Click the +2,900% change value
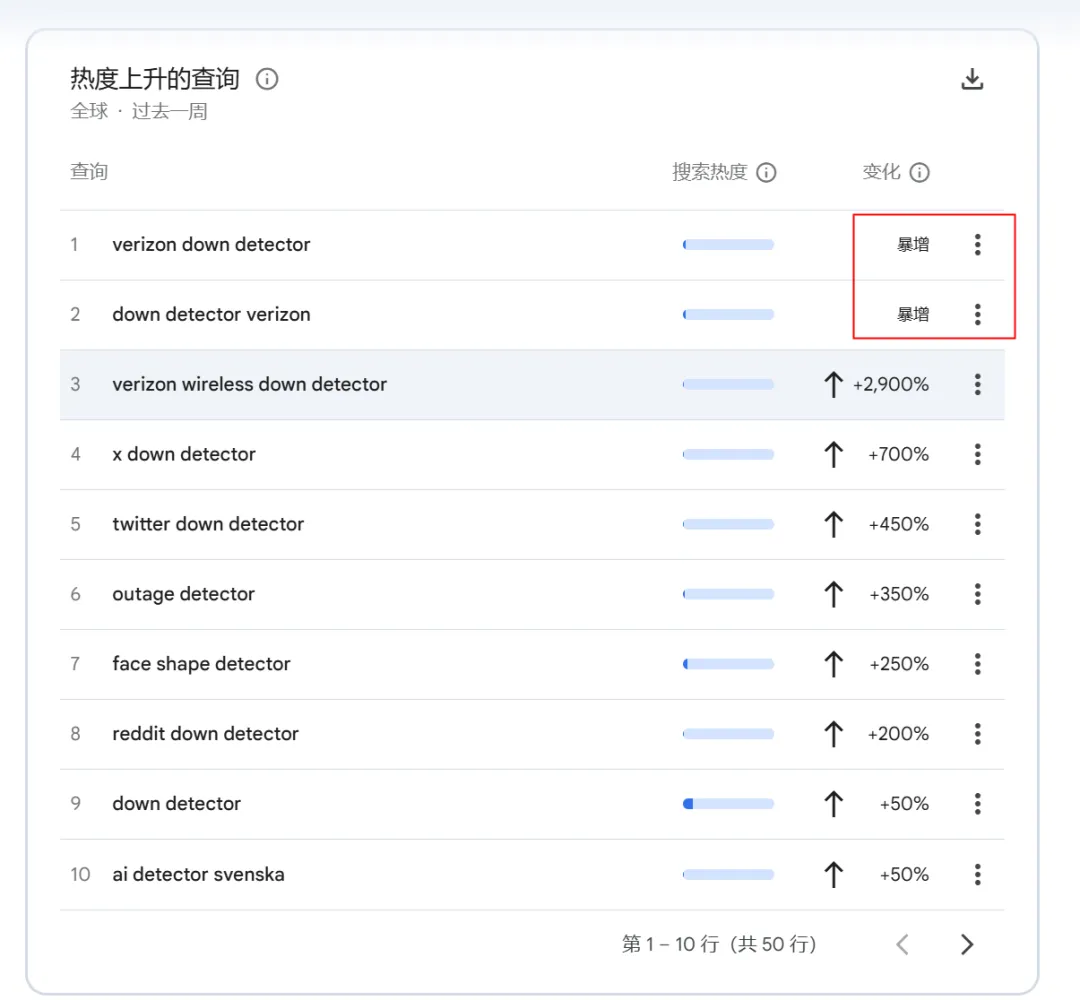Screen dimensions: 1080x1000 coord(891,384)
